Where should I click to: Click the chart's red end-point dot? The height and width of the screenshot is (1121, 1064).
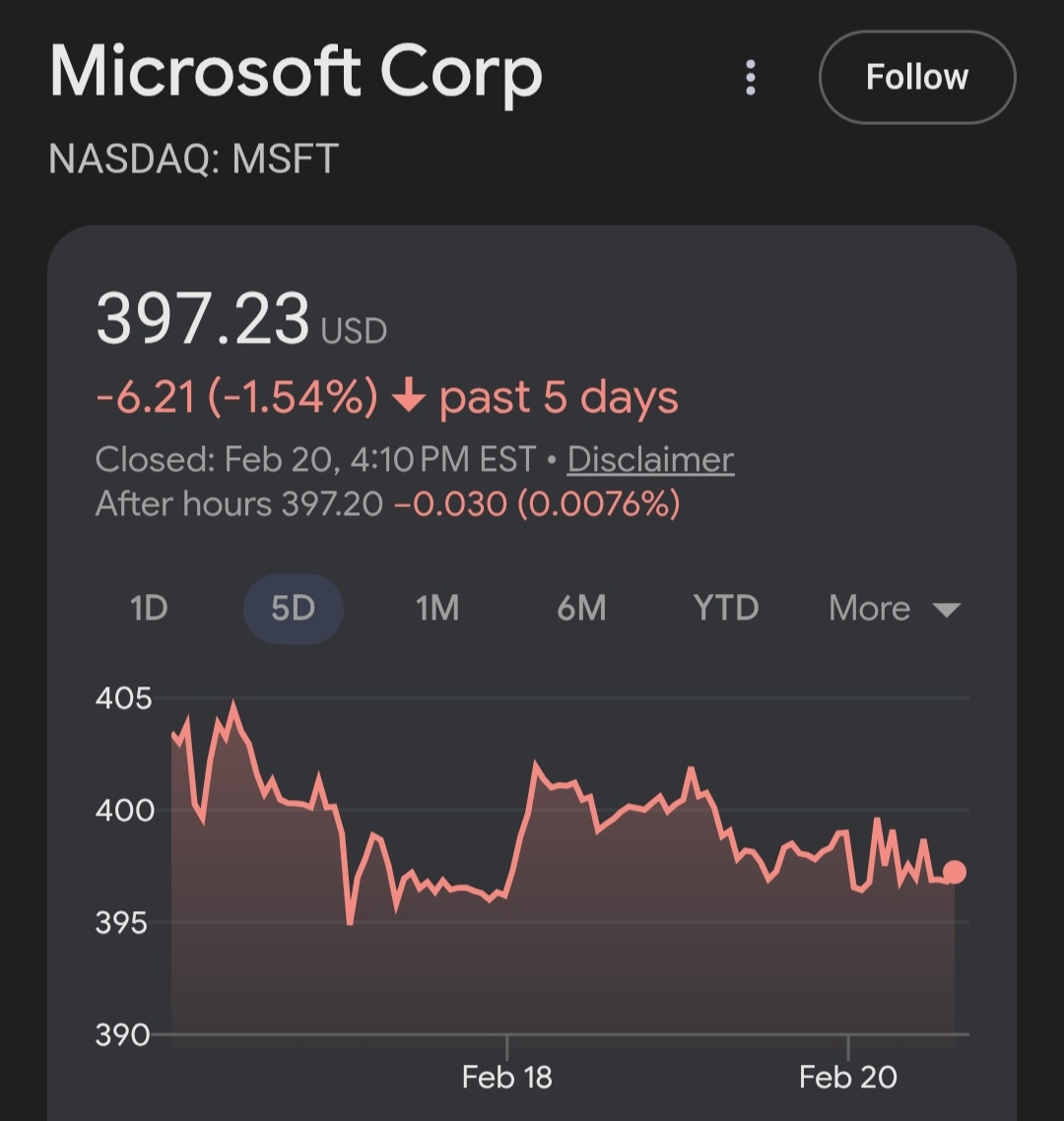pyautogui.click(x=954, y=872)
